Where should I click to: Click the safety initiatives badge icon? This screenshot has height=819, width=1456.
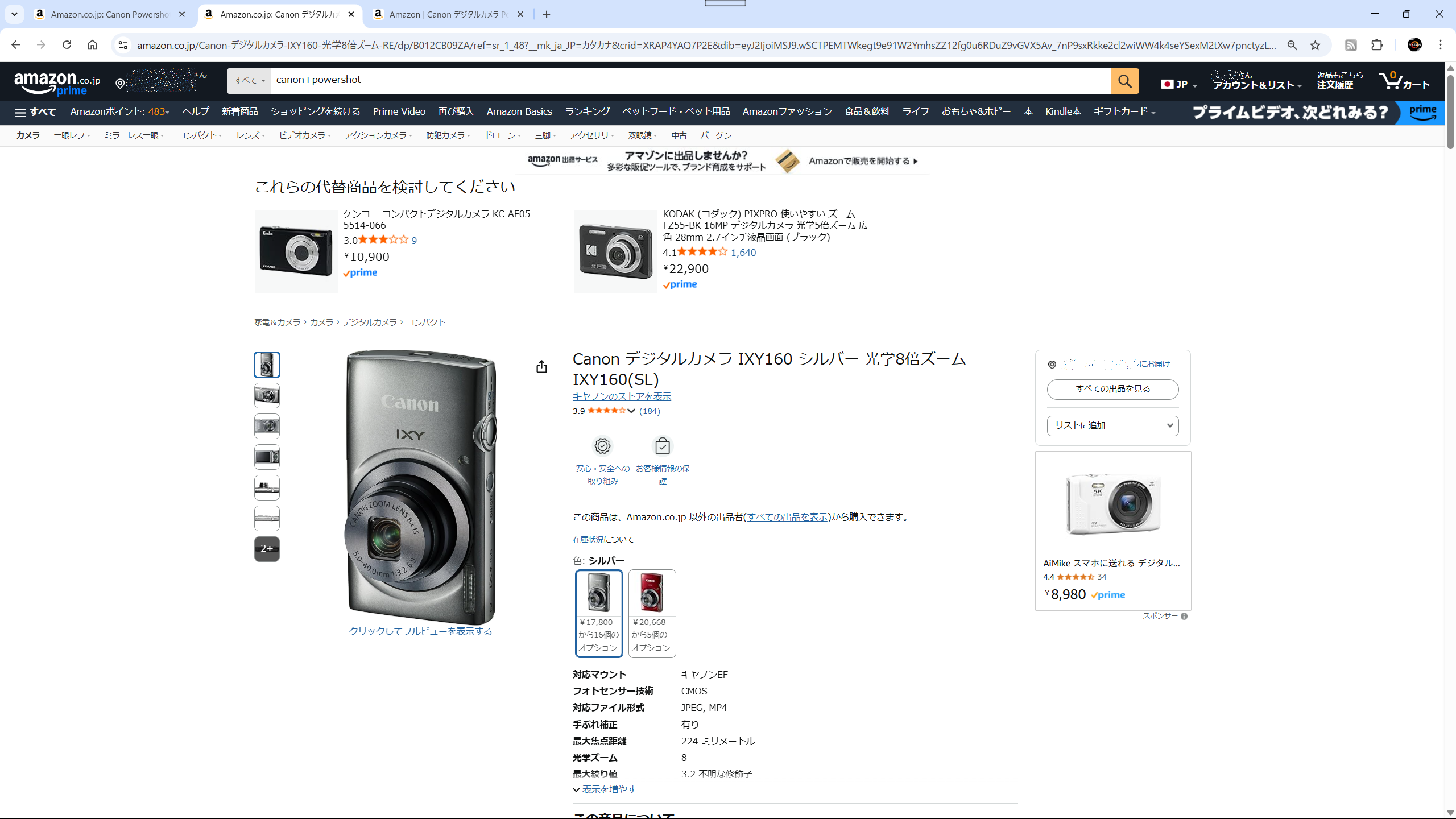point(602,446)
